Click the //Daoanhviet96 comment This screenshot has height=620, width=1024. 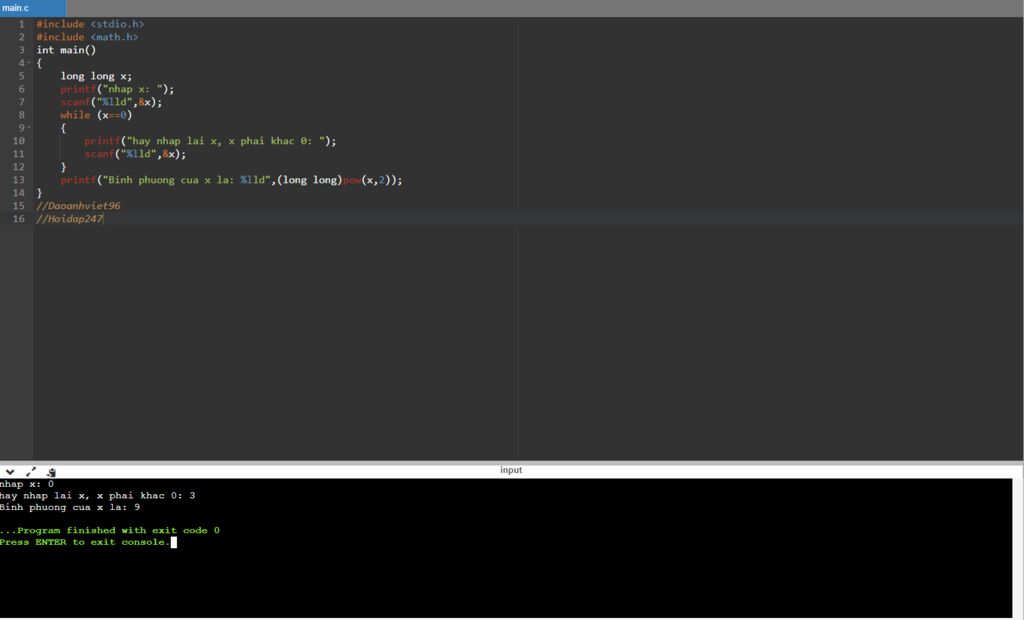78,206
